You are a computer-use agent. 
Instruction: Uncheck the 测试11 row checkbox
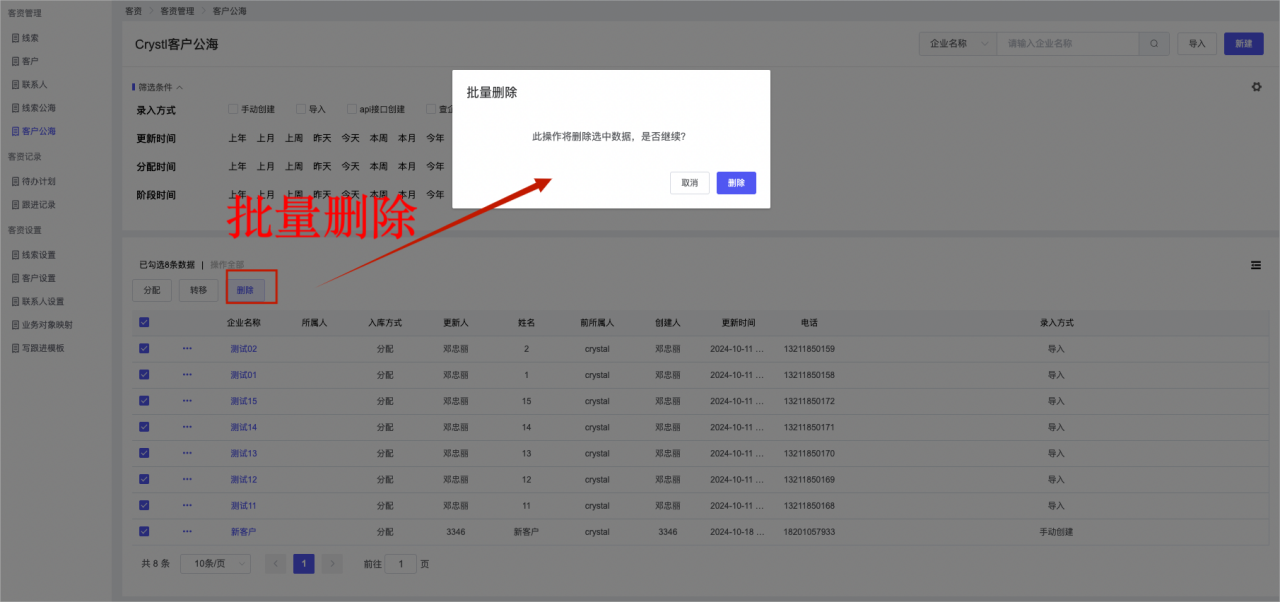[x=144, y=505]
